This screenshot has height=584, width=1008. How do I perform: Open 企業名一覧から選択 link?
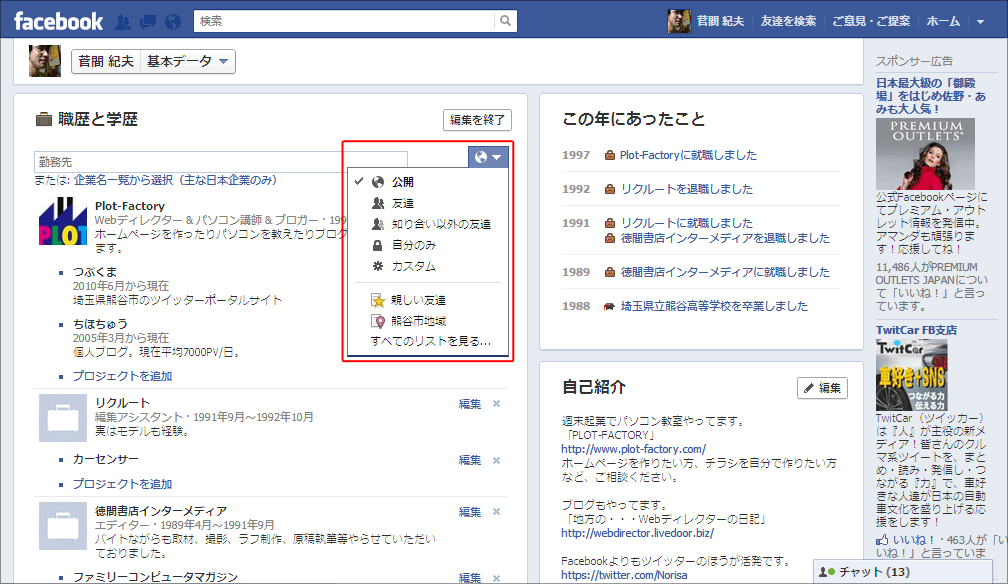(x=175, y=180)
